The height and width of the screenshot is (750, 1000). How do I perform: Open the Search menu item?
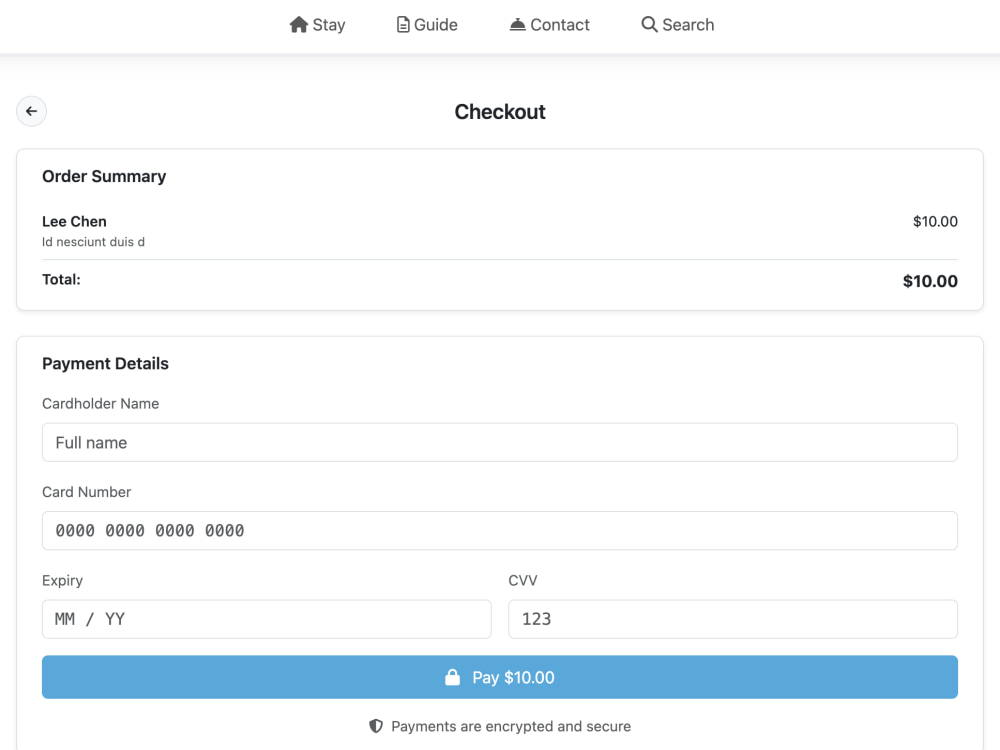[677, 25]
